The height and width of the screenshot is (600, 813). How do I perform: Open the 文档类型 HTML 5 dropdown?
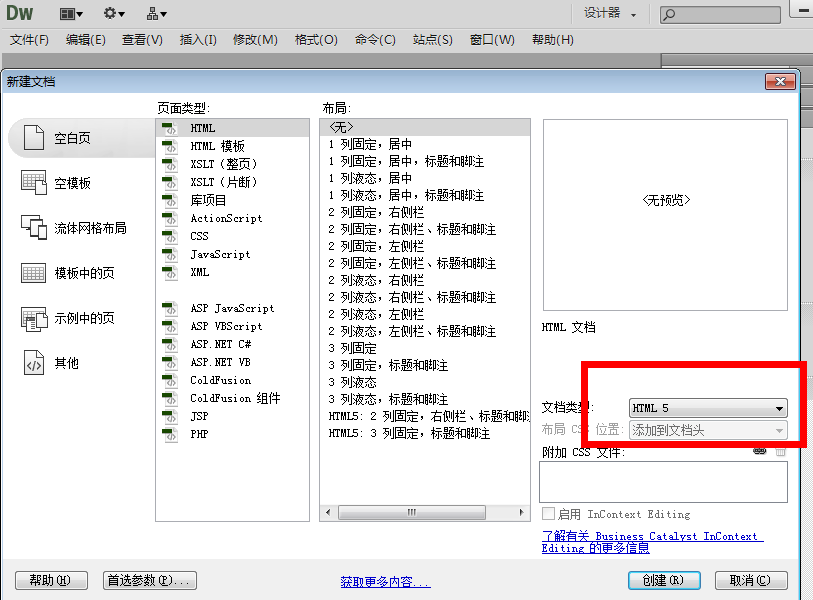tap(779, 407)
